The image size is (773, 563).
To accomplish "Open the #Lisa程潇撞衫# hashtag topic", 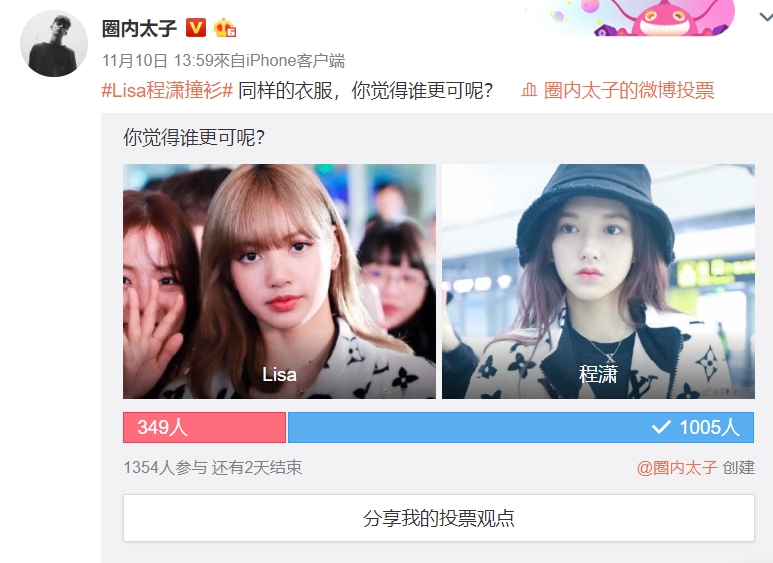I will pyautogui.click(x=167, y=91).
